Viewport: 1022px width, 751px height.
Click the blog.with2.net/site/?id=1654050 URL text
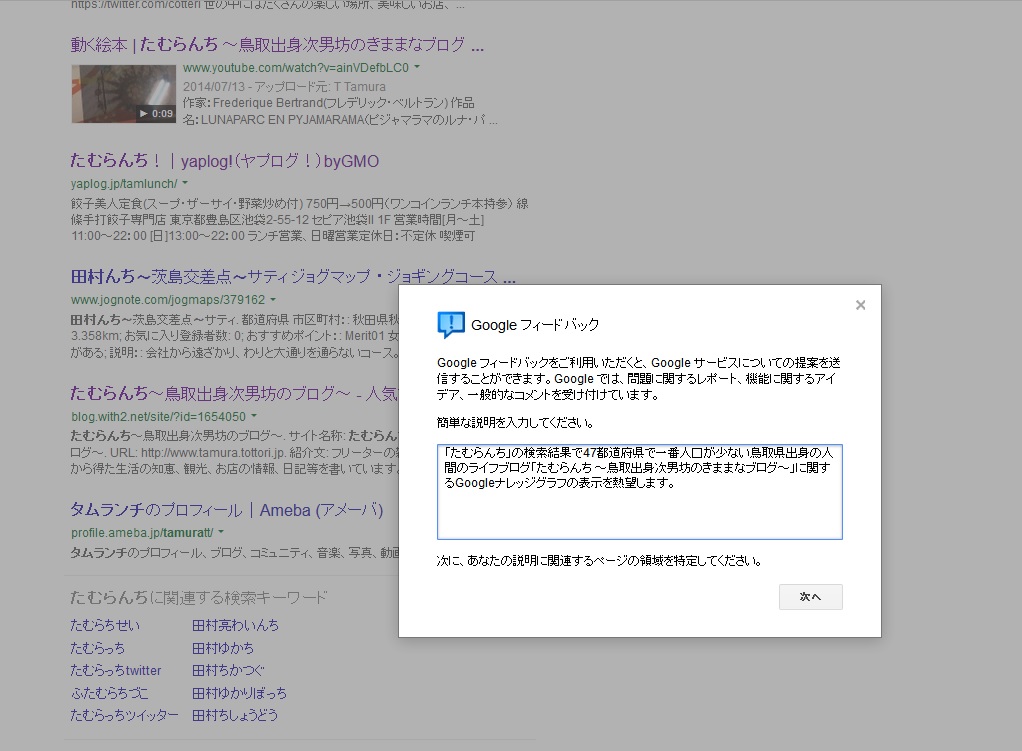pyautogui.click(x=158, y=417)
